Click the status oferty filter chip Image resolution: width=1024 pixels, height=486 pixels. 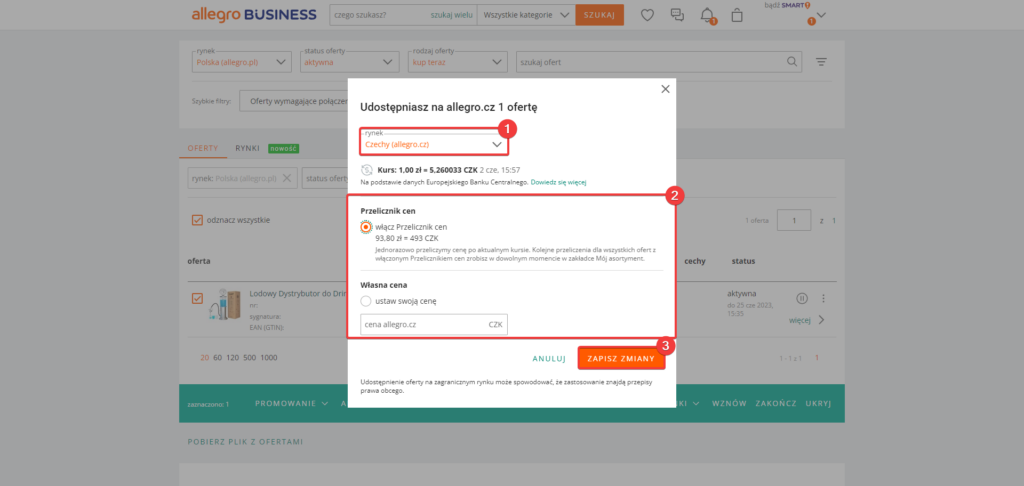pos(325,178)
